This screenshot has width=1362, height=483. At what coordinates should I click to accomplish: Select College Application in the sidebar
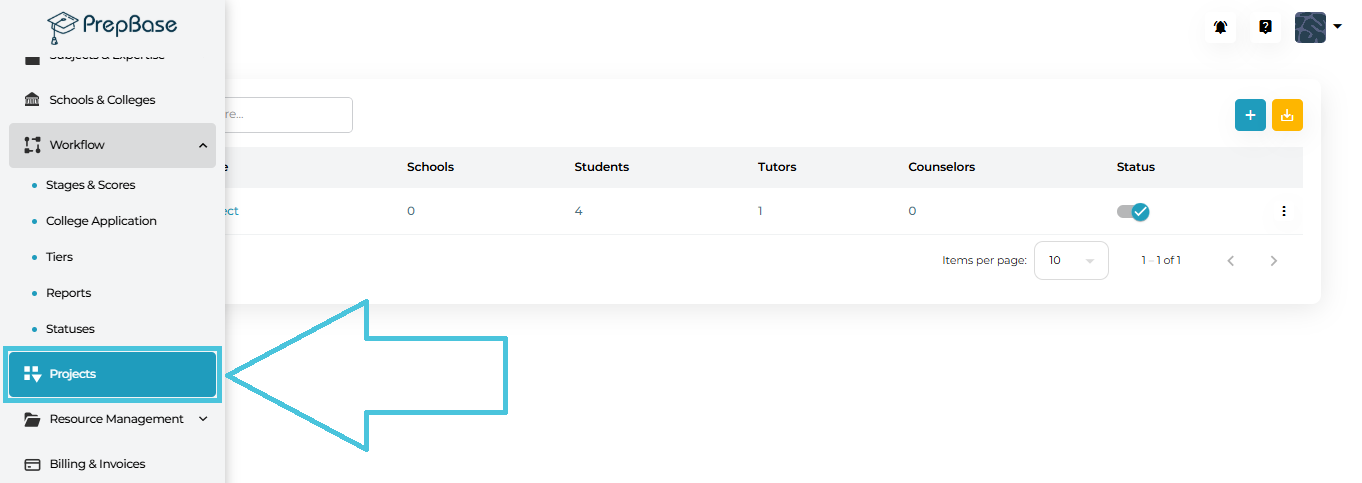(101, 221)
